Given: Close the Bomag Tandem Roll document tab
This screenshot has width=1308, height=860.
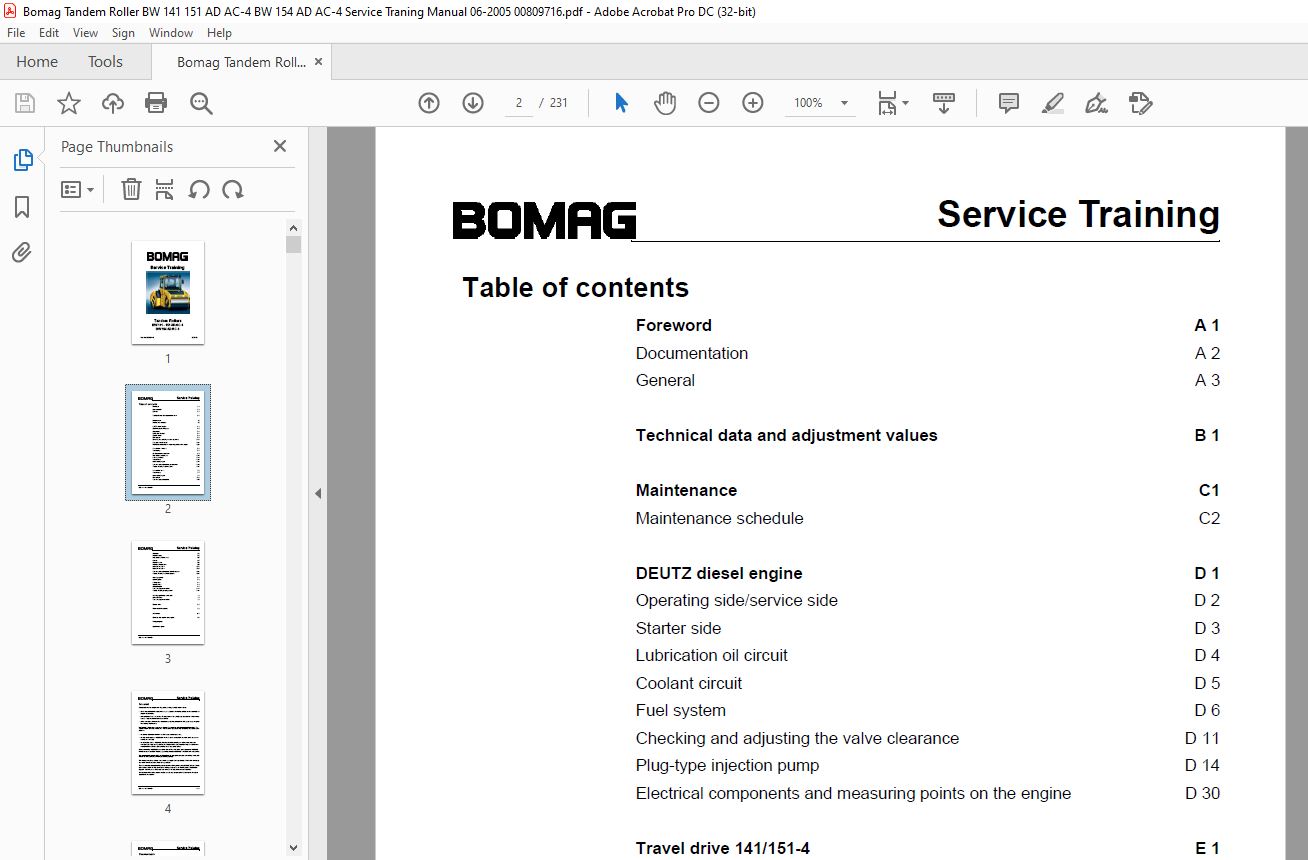Looking at the screenshot, I should click(x=319, y=62).
